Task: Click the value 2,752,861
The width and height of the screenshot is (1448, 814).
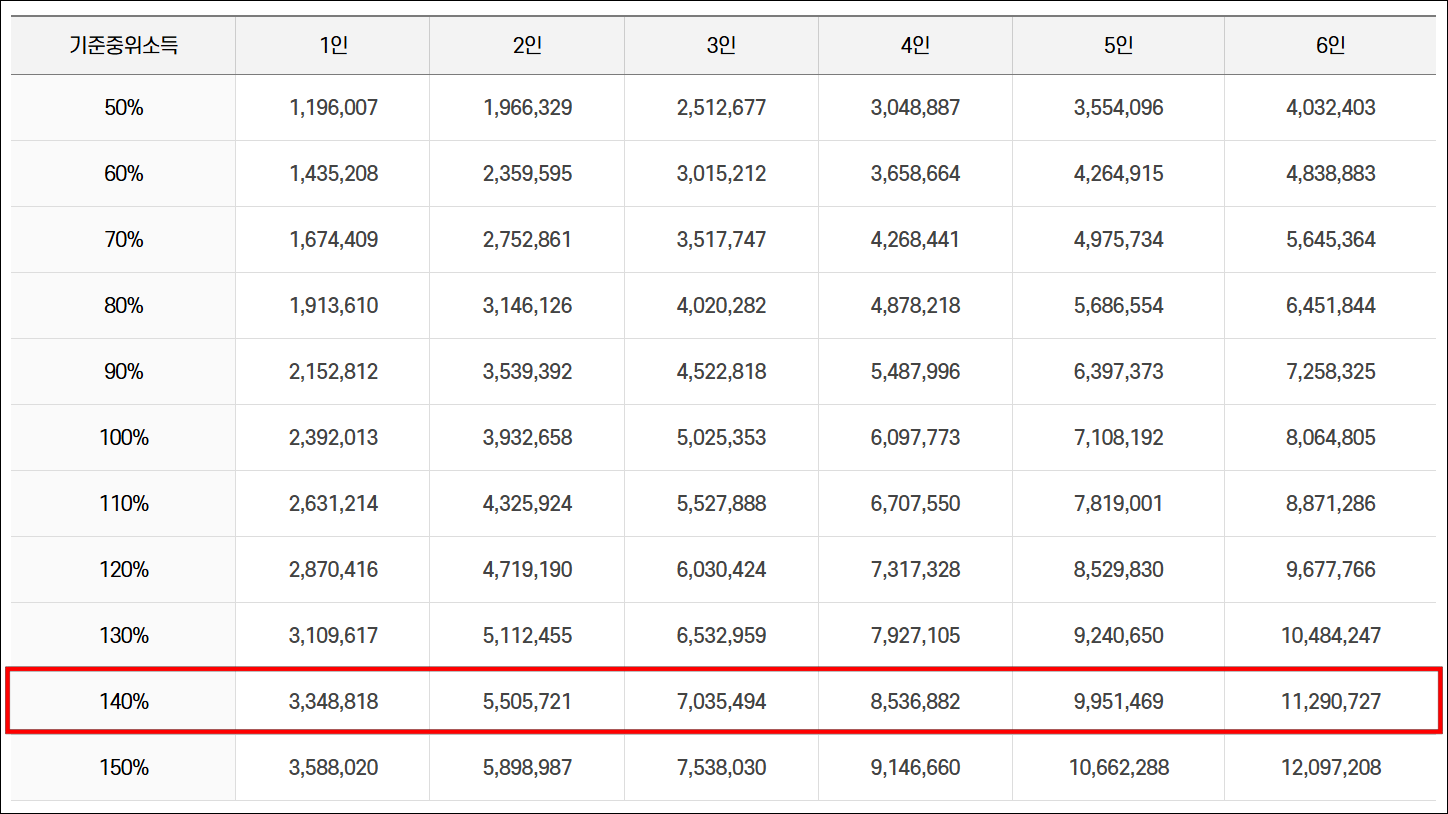Action: coord(528,240)
